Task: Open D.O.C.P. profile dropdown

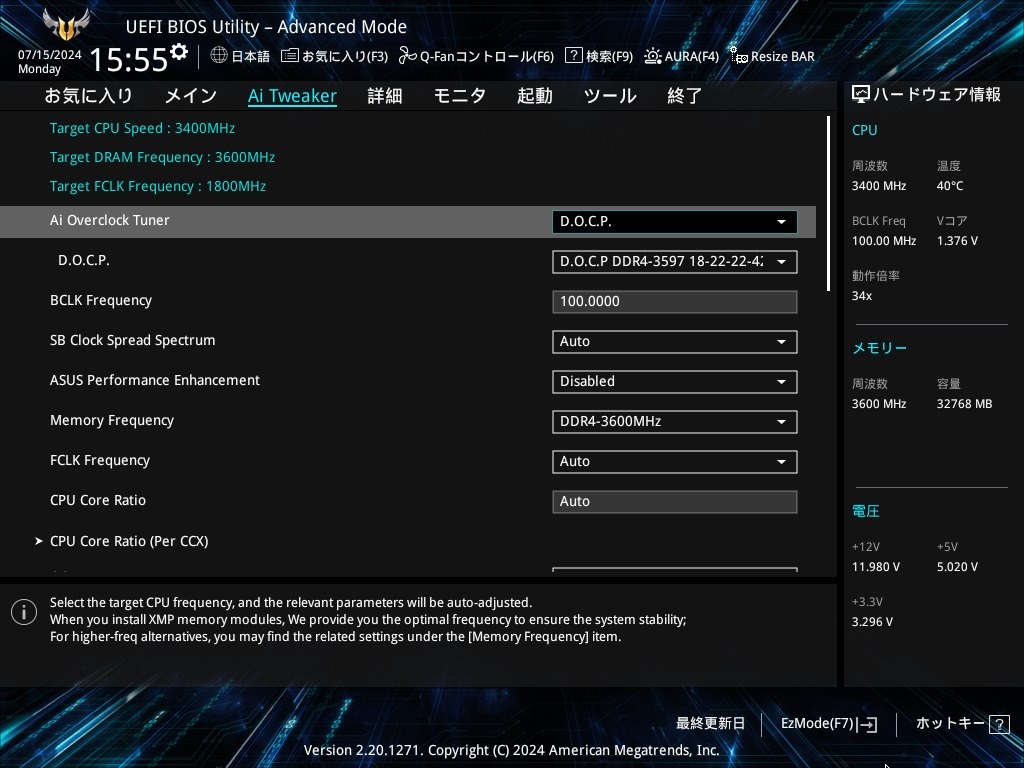Action: pos(675,262)
